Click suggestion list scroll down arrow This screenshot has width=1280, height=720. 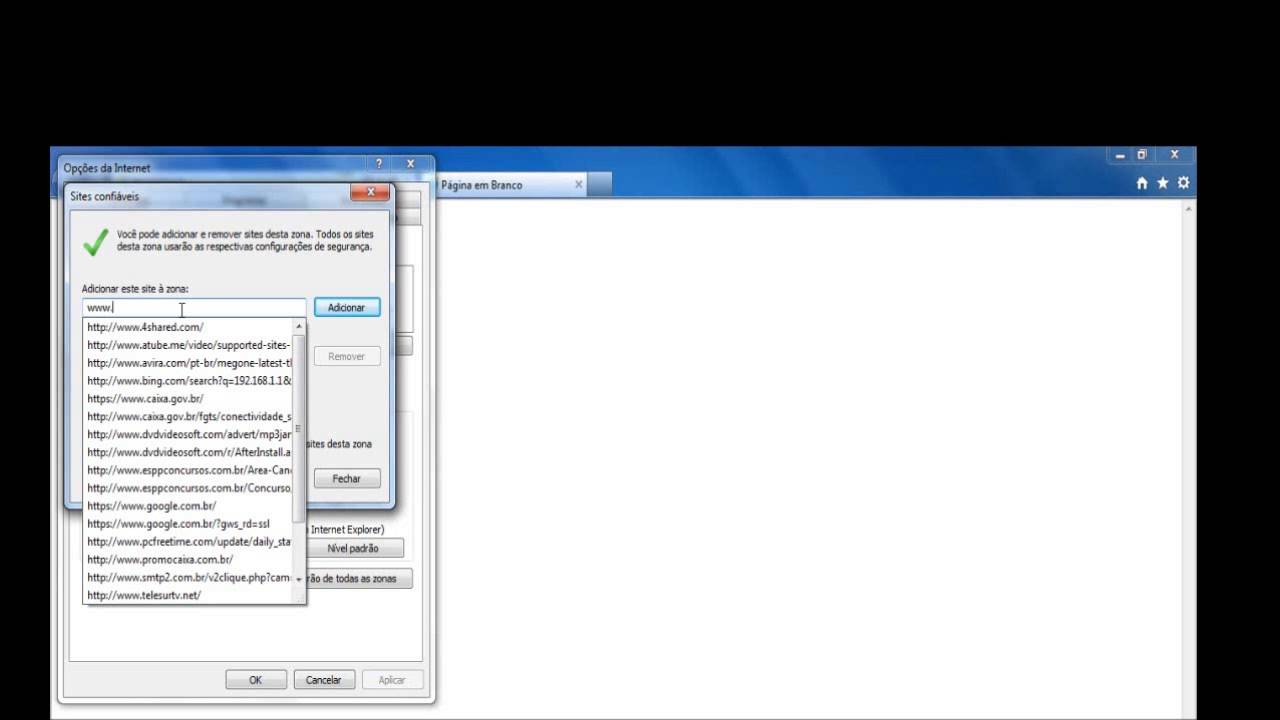(298, 579)
